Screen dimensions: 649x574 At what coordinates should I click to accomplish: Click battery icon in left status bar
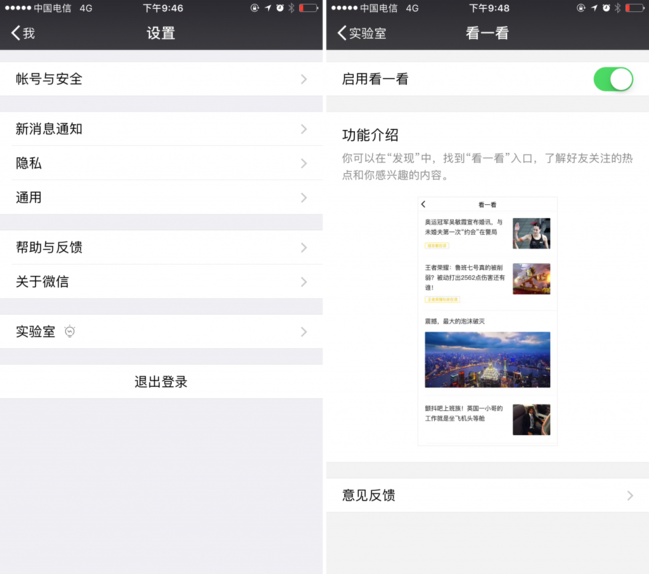click(x=308, y=8)
